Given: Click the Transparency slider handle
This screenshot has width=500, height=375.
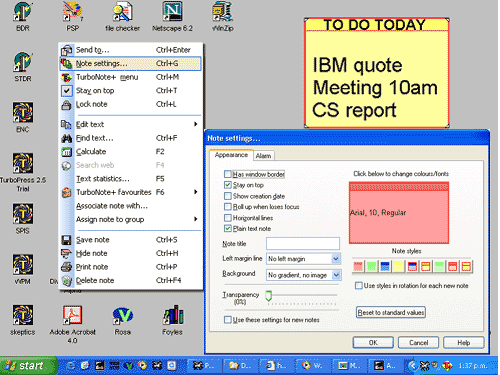Looking at the screenshot, I should coord(269,295).
